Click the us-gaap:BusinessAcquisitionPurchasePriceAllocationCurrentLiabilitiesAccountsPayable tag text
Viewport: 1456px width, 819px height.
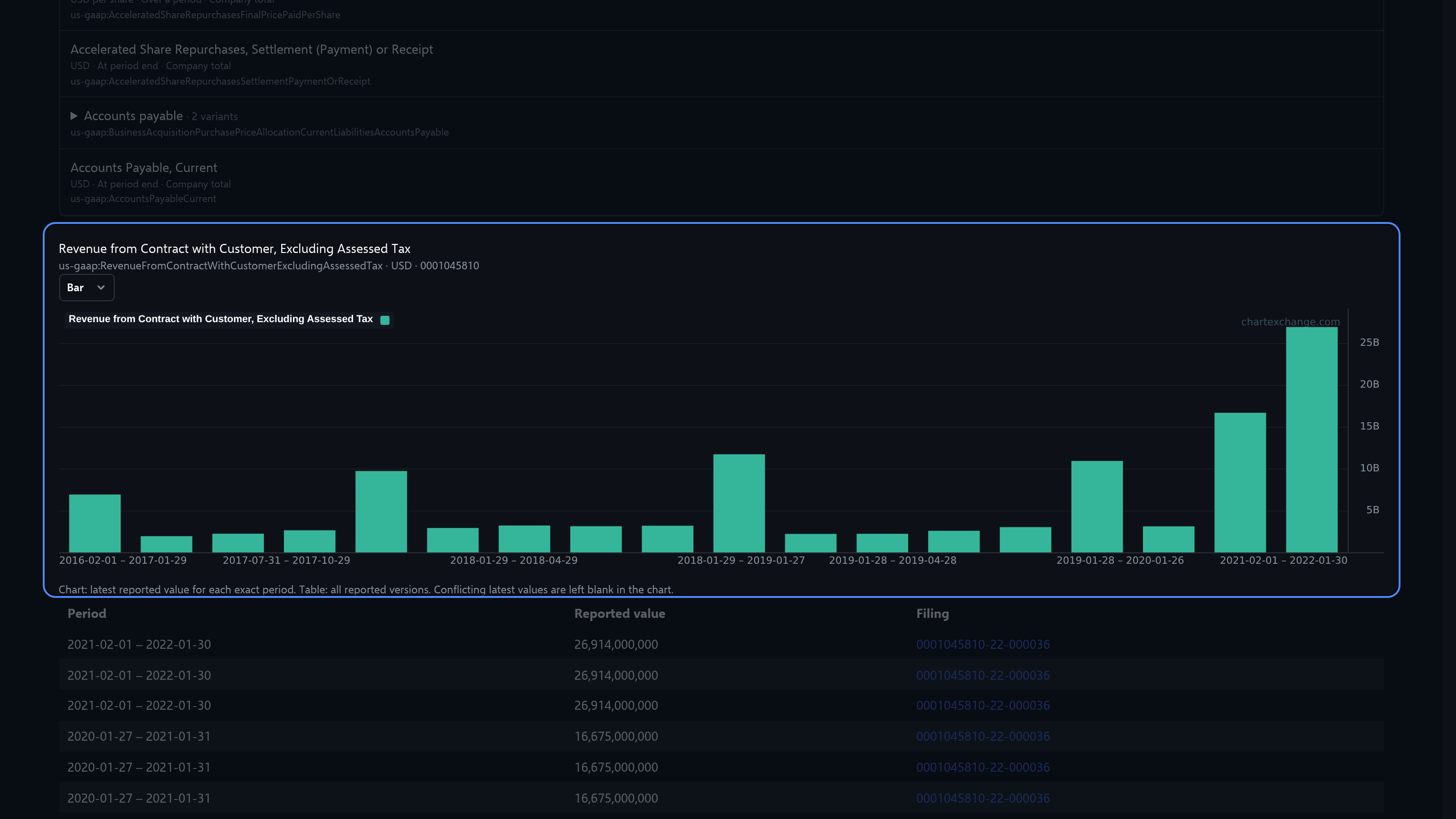point(259,132)
